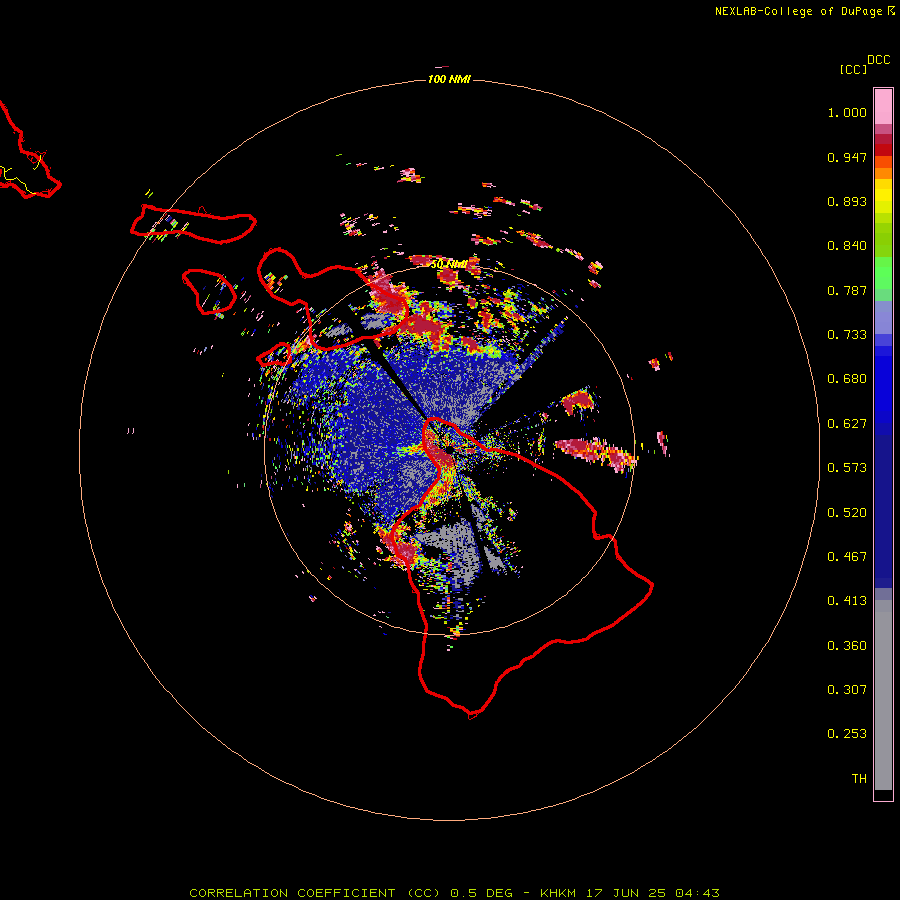900x900 pixels.
Task: Click the DCC label above the color bar
Action: 878,60
